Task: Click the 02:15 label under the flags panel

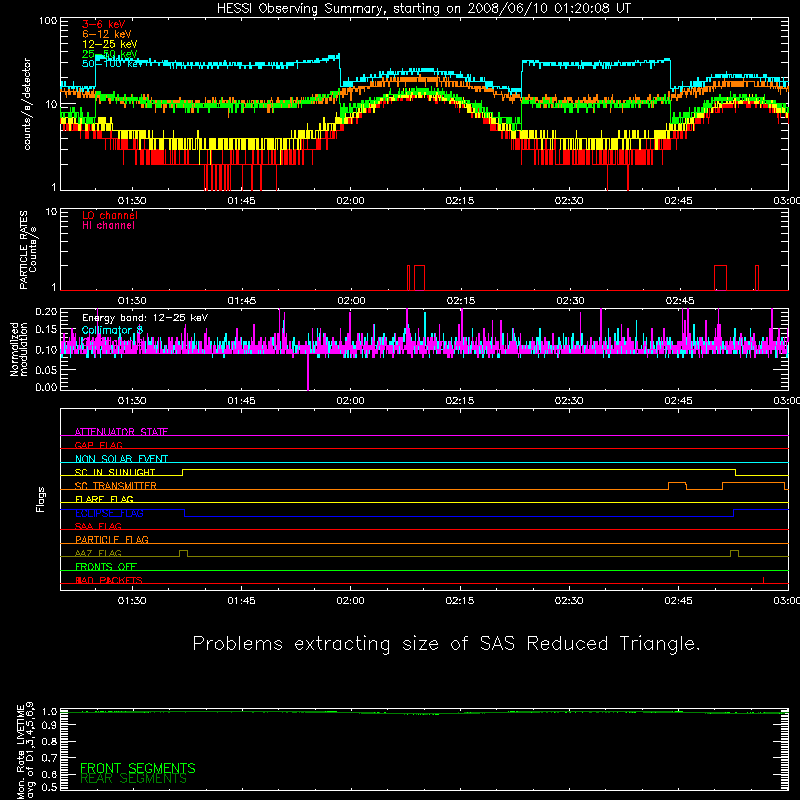Action: [x=460, y=601]
